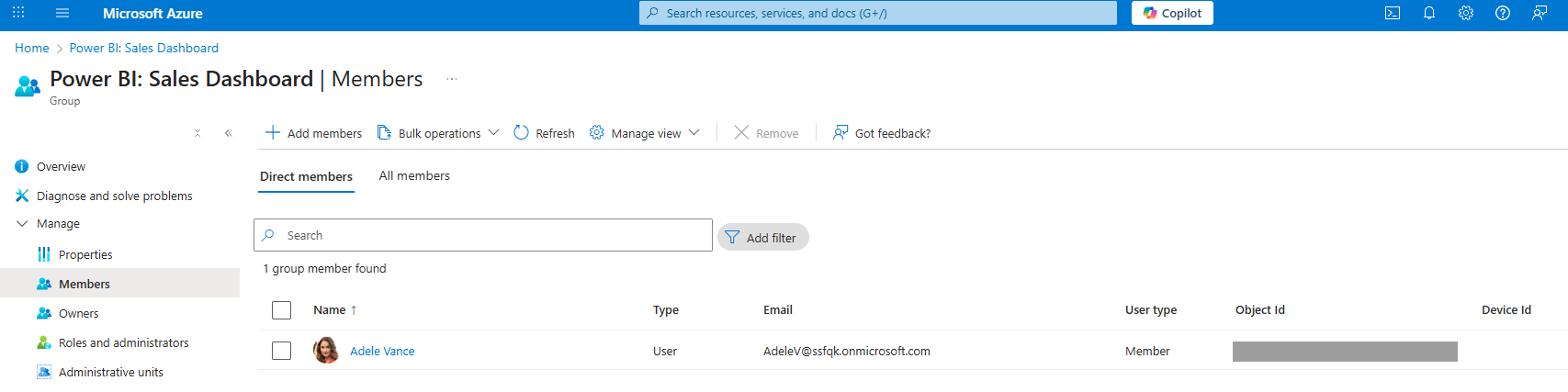Click the Bulk operations document icon
Image resolution: width=1568 pixels, height=392 pixels.
pyautogui.click(x=384, y=132)
